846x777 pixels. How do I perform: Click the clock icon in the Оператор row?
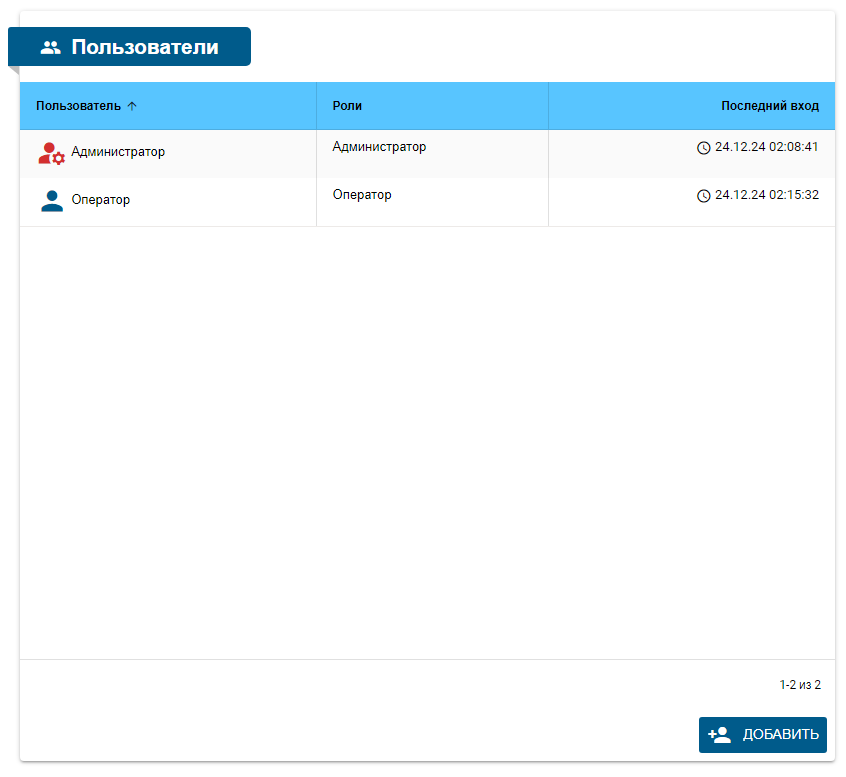coord(703,196)
